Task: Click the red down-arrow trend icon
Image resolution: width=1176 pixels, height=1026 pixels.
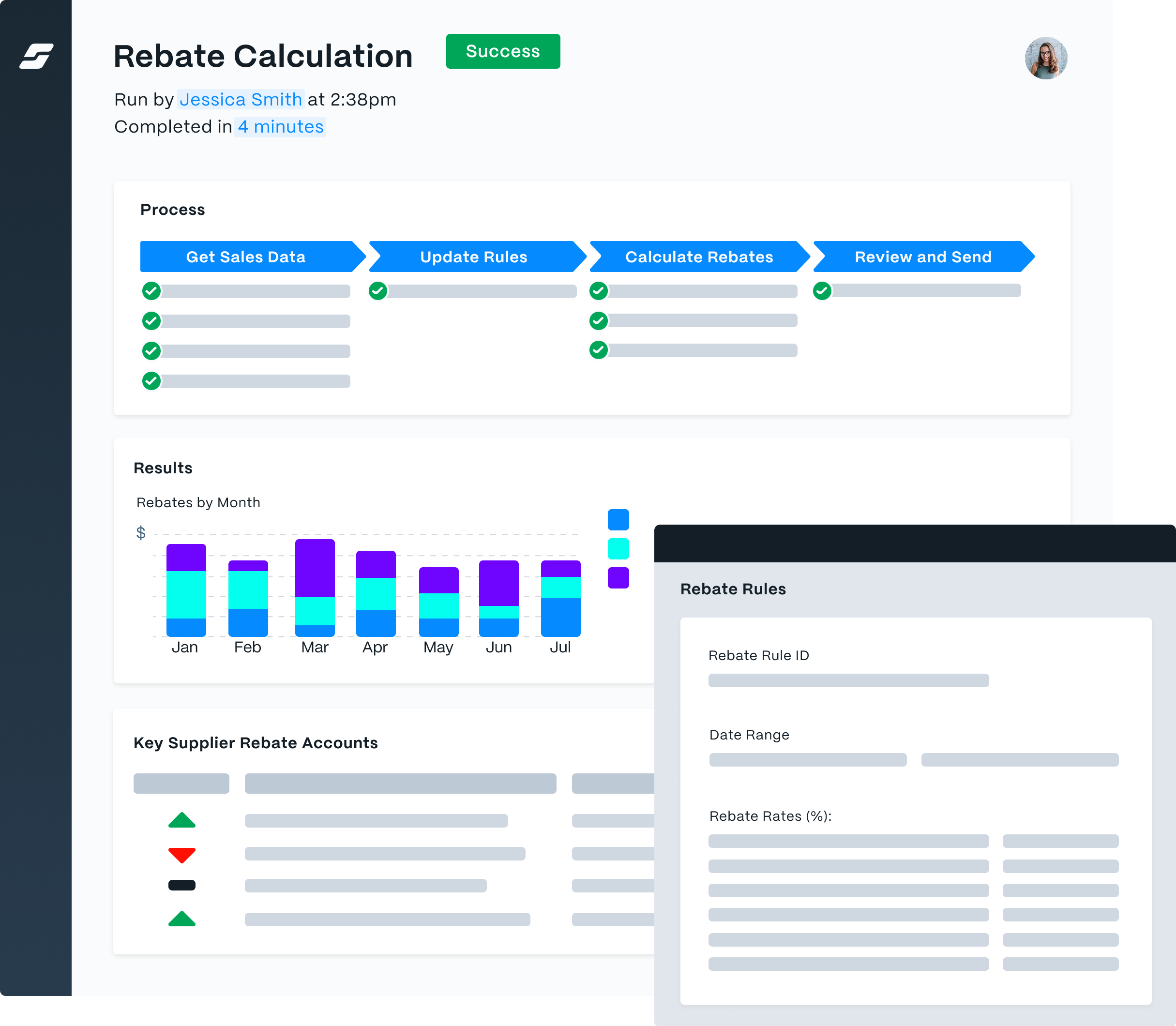Action: click(x=182, y=854)
